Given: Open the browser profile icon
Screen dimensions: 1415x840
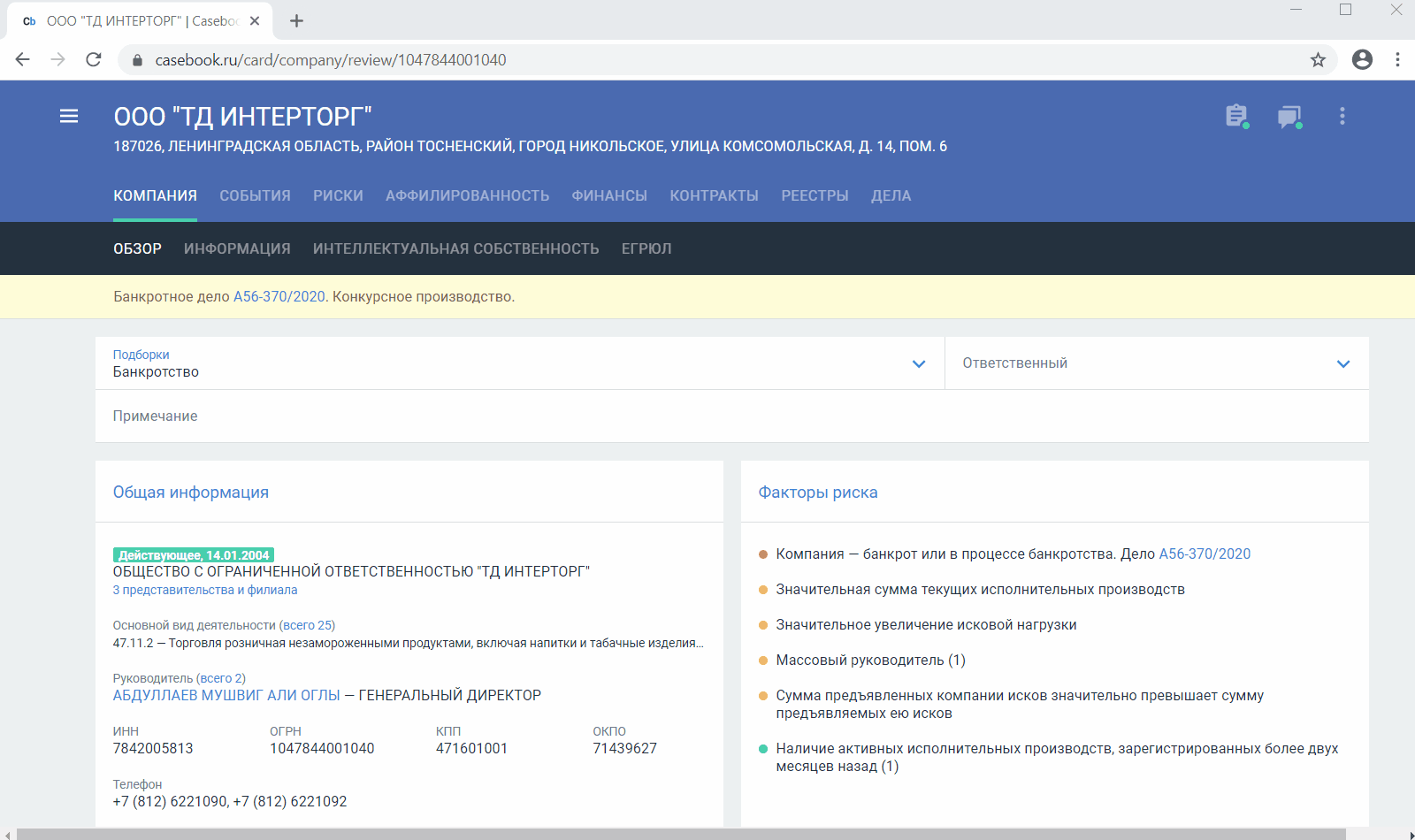Looking at the screenshot, I should (x=1362, y=60).
